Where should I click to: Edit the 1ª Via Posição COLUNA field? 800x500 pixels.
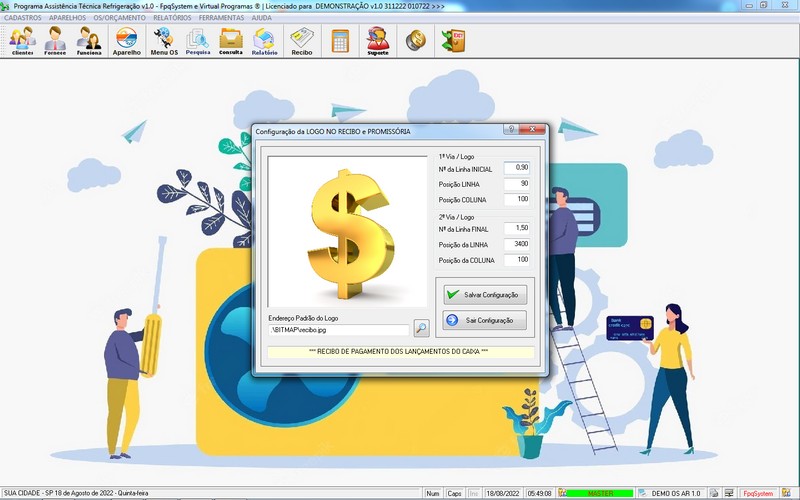(x=517, y=199)
